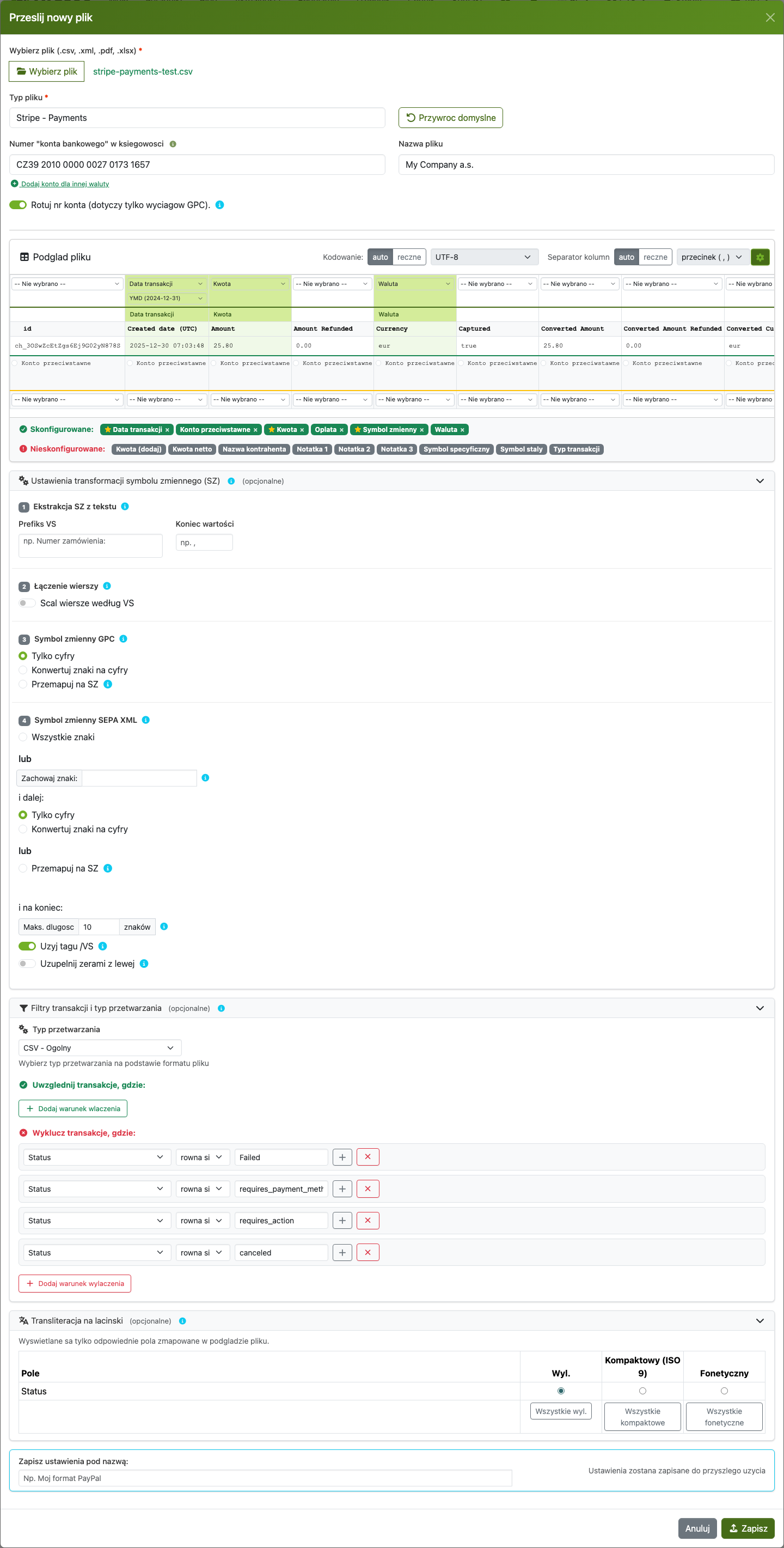Click Dodaj warunek wylaczenia button
This screenshot has height=1548, width=784.
click(75, 1284)
